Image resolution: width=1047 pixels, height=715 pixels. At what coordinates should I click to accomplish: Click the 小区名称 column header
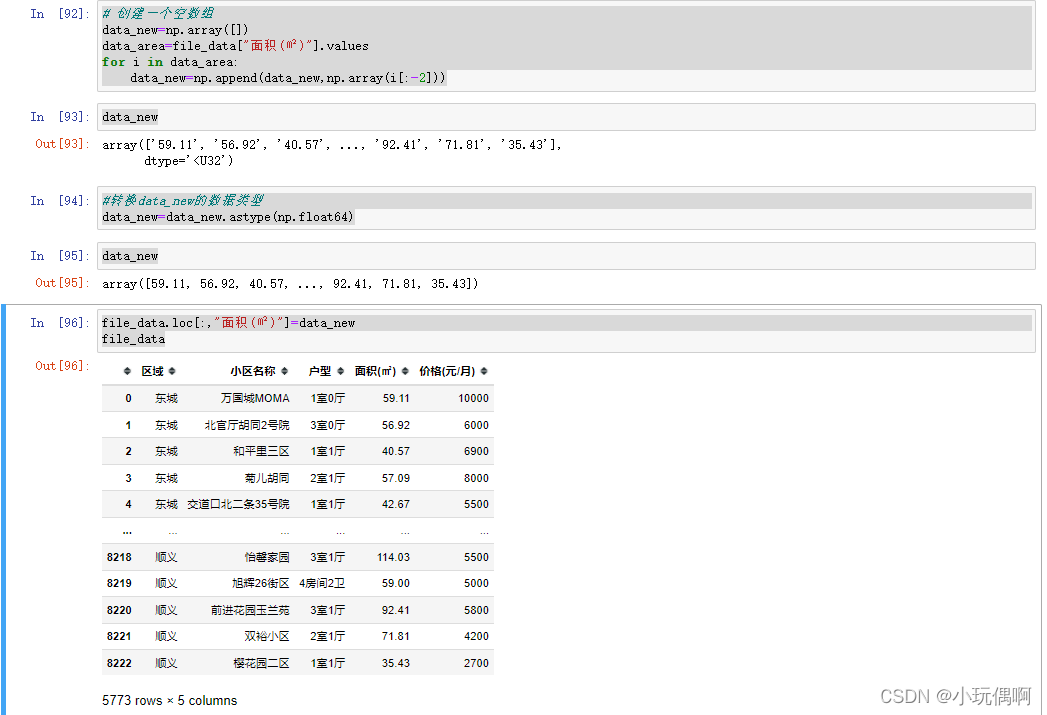click(253, 371)
